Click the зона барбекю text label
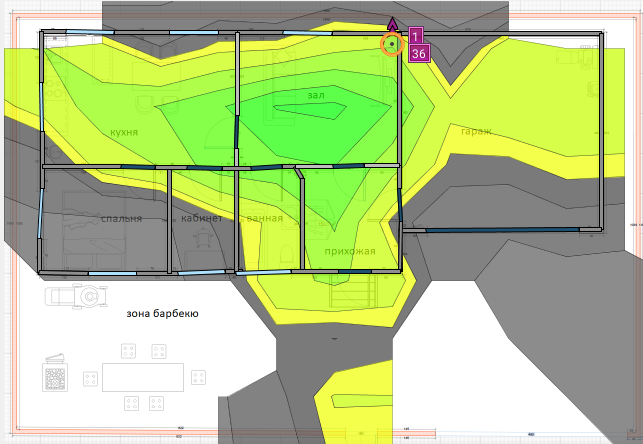 pyautogui.click(x=162, y=314)
